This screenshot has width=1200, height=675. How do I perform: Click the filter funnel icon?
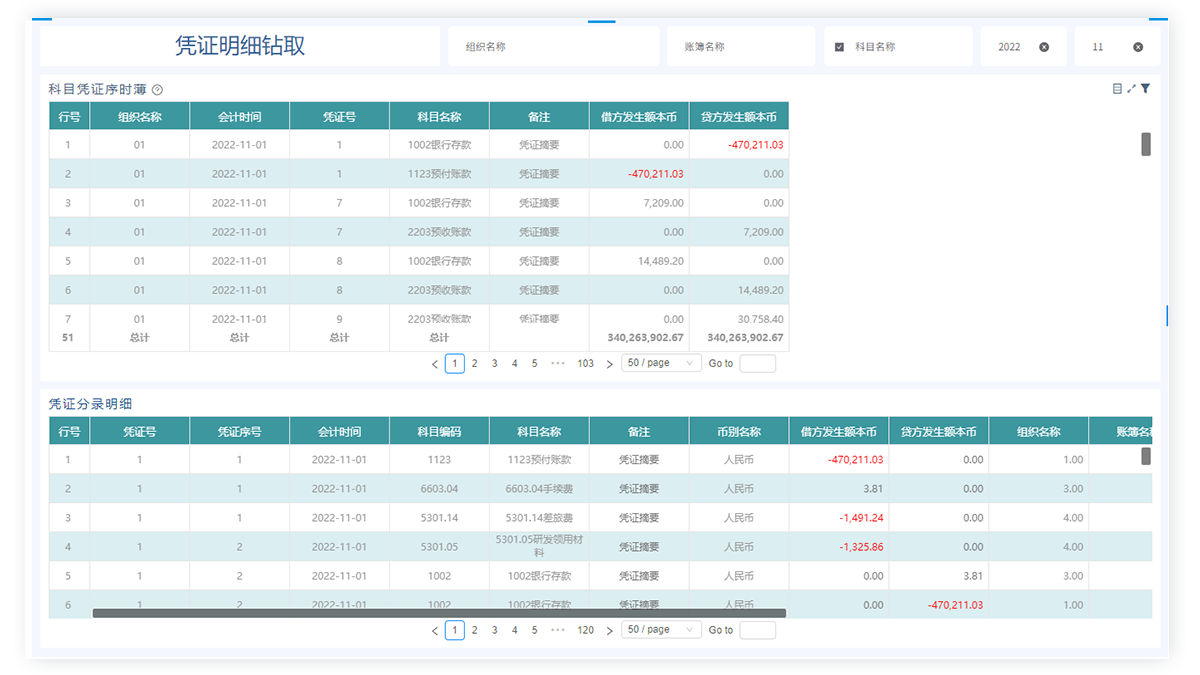coord(1145,89)
